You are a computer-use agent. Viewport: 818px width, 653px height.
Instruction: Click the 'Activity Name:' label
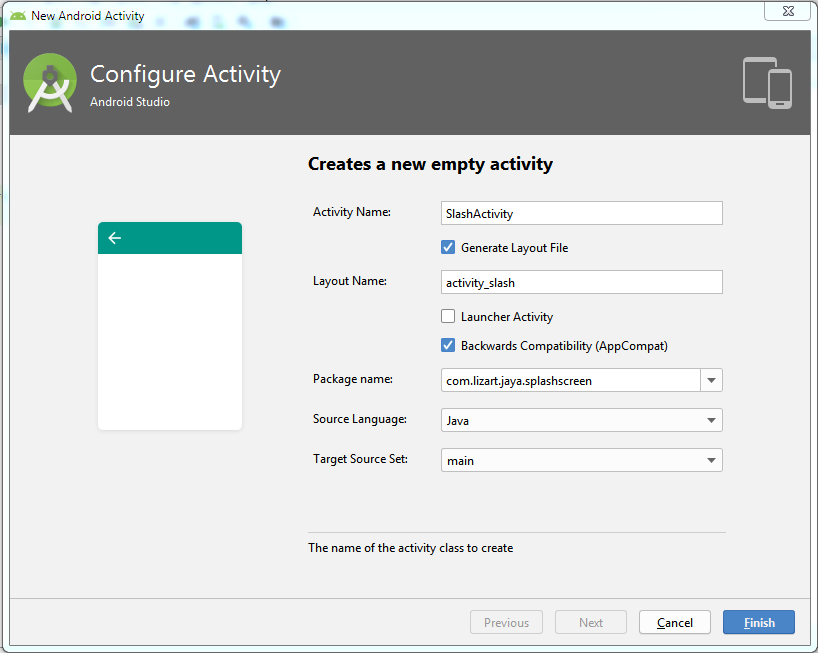(x=352, y=212)
